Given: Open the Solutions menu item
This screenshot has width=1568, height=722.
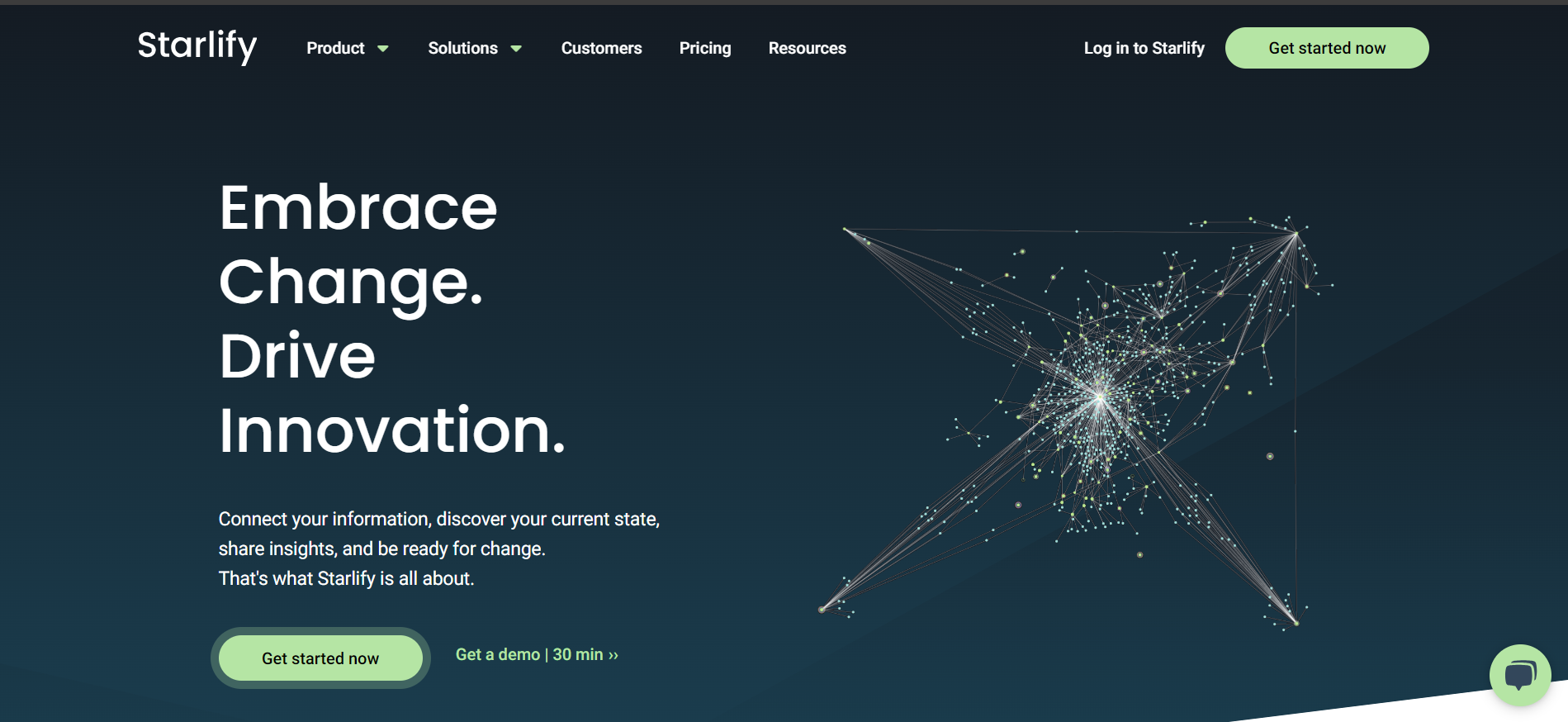Looking at the screenshot, I should click(x=462, y=48).
